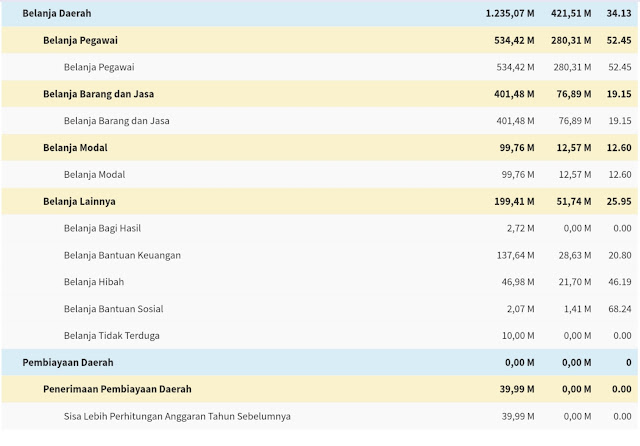Collapse the bold Belanja Barang dan Jasa group
Viewport: 640px width, 446px height.
tap(98, 94)
